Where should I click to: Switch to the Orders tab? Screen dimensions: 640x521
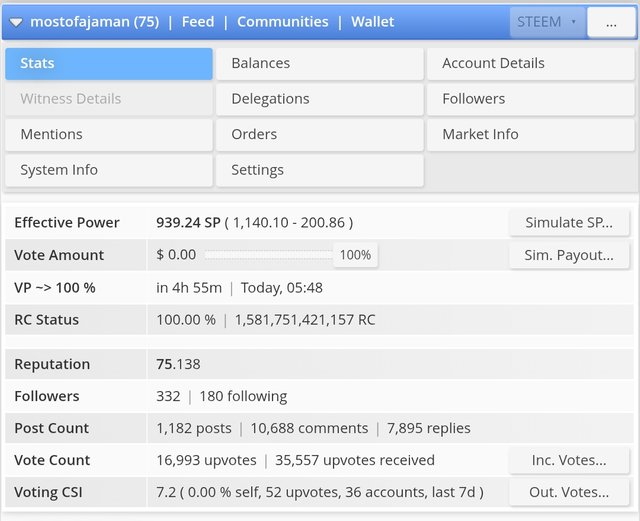click(320, 134)
